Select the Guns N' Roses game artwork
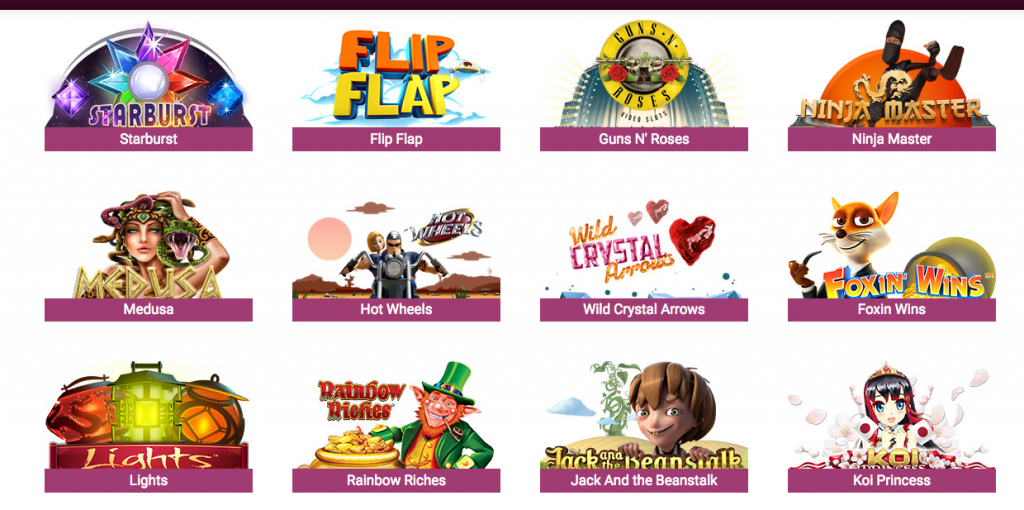This screenshot has width=1024, height=510. [x=643, y=74]
